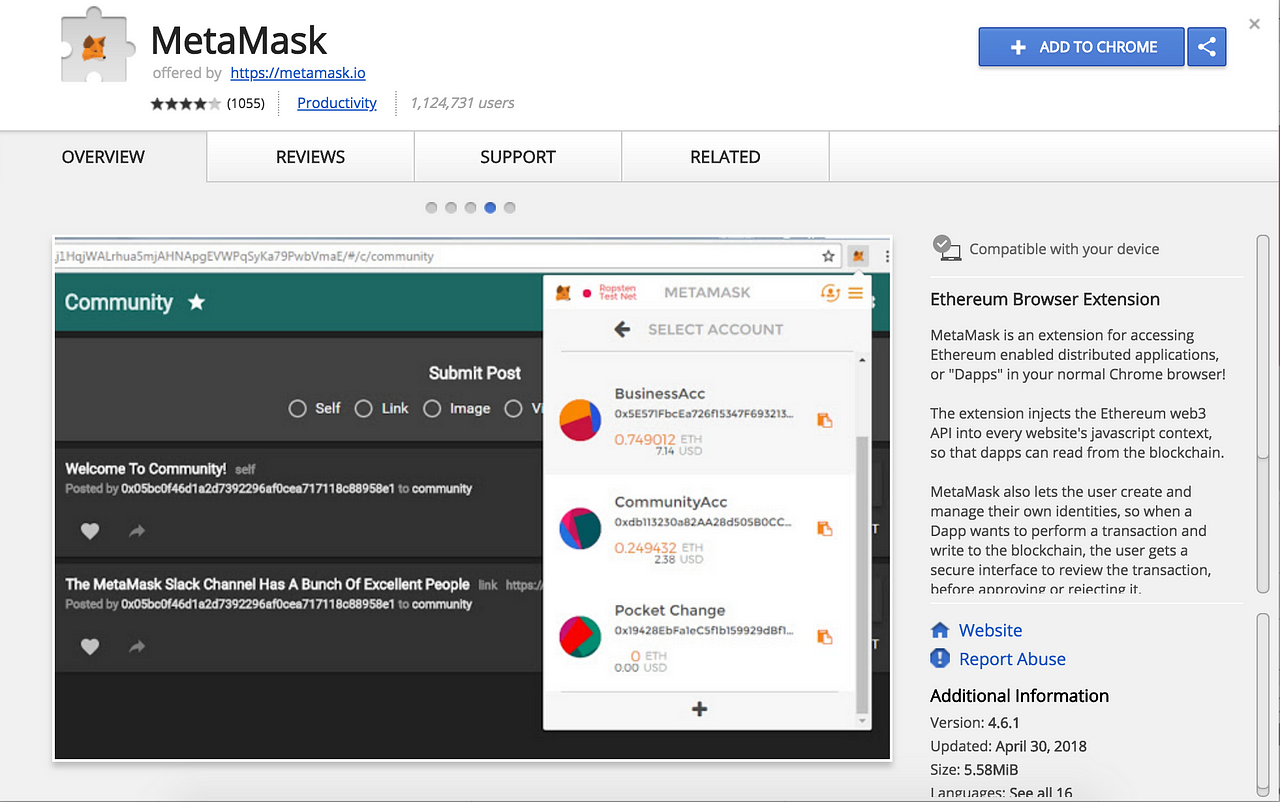Screen dimensions: 1280x802
Task: Click the MetaMask fox extension icon in toolbar
Action: tap(858, 256)
